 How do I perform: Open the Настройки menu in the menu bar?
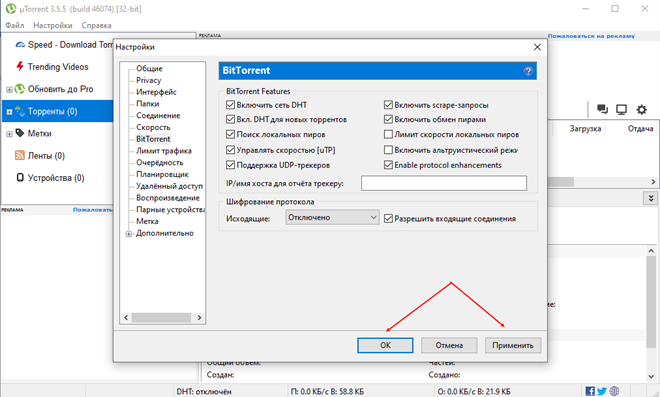click(53, 25)
